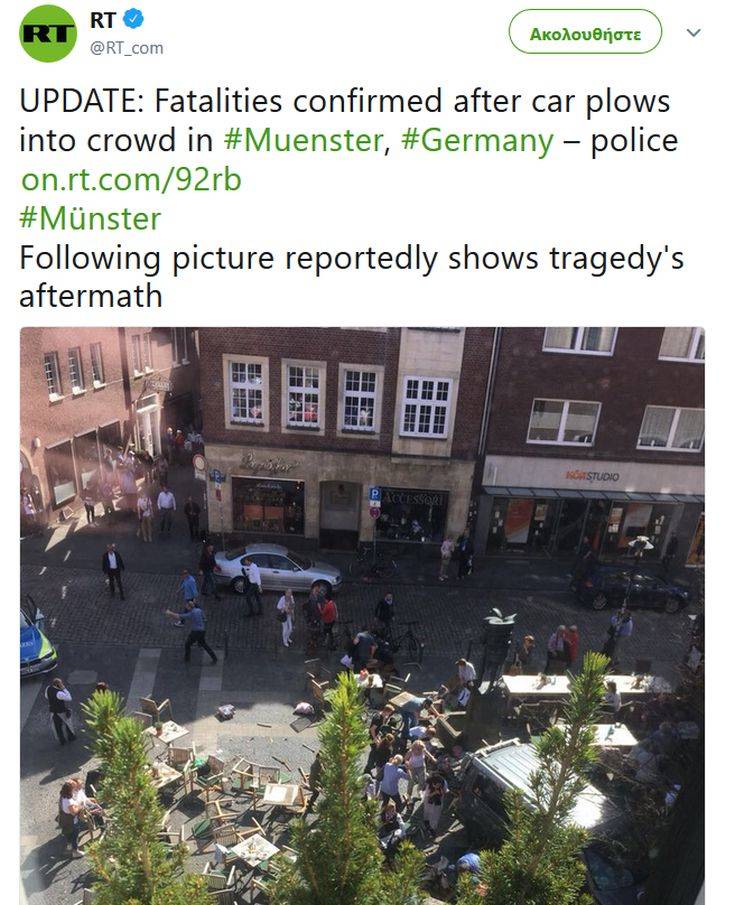Click the word aftermath in tweet
Screen dimensions: 735x905
91,296
